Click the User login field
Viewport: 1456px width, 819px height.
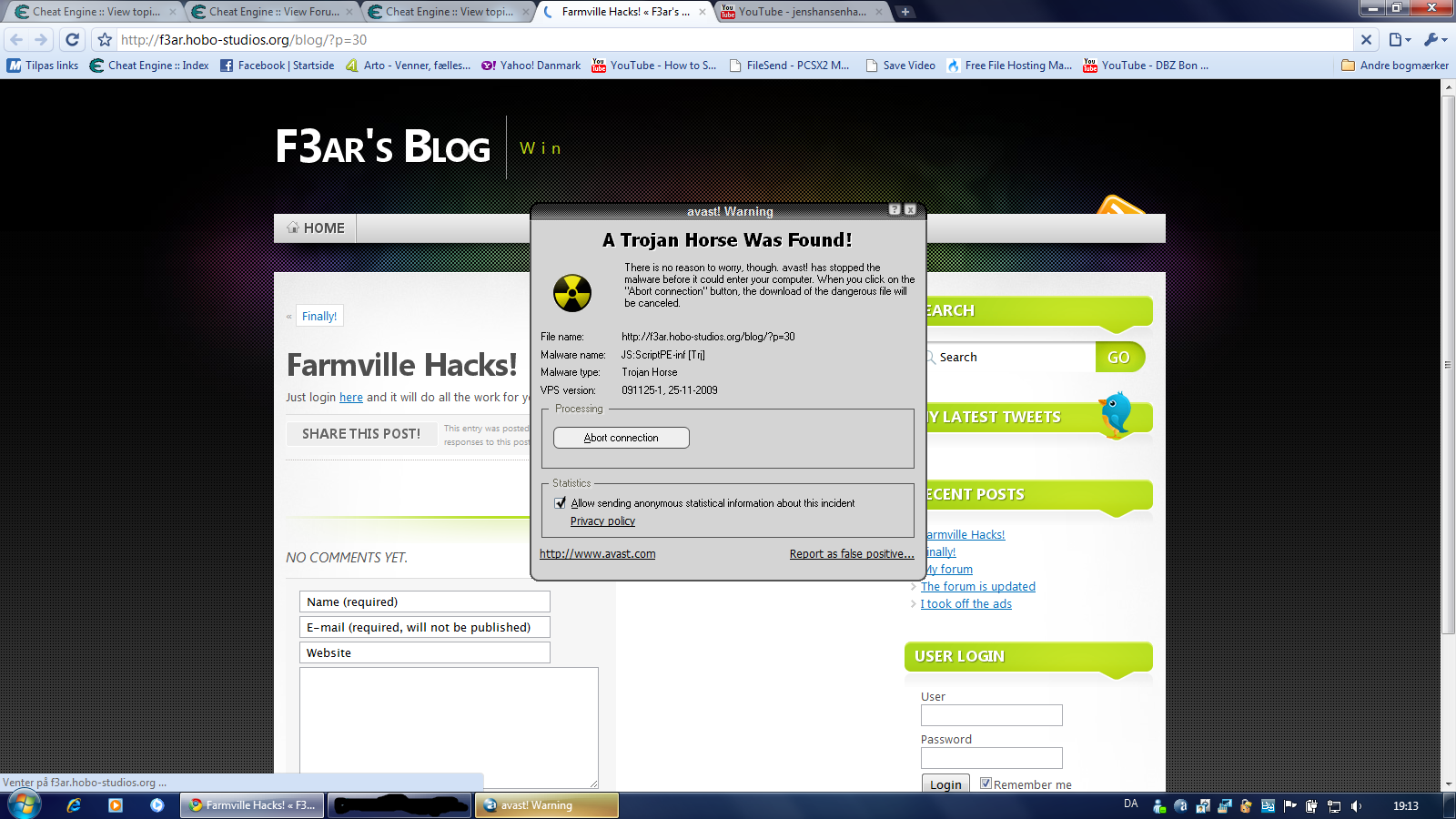pyautogui.click(x=992, y=715)
